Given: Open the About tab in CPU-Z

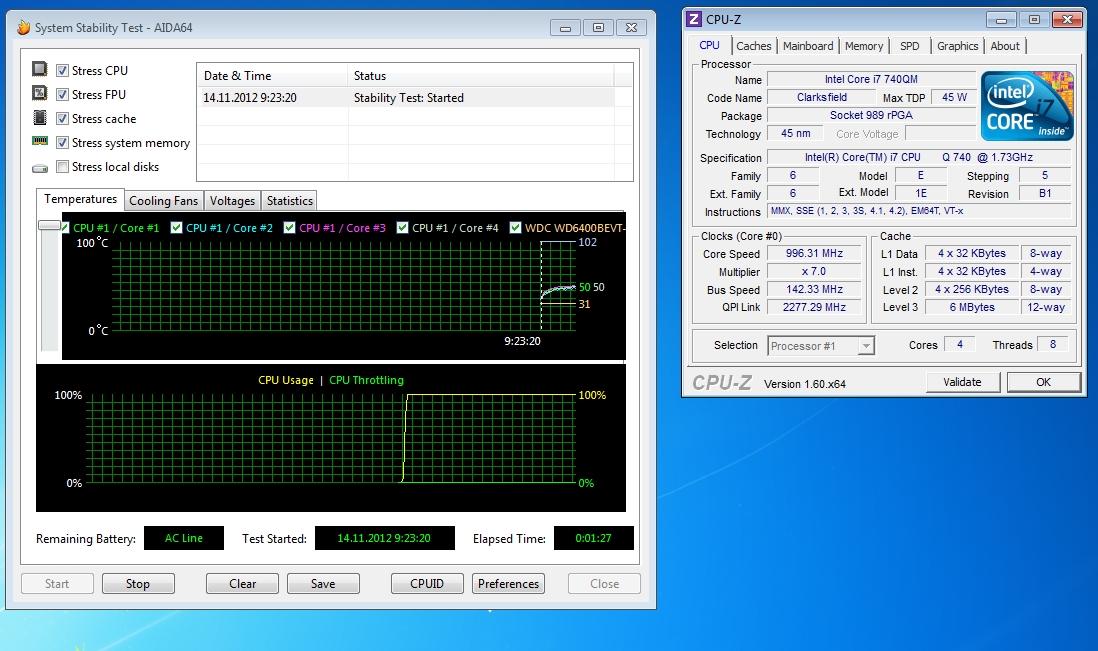Looking at the screenshot, I should [1005, 46].
